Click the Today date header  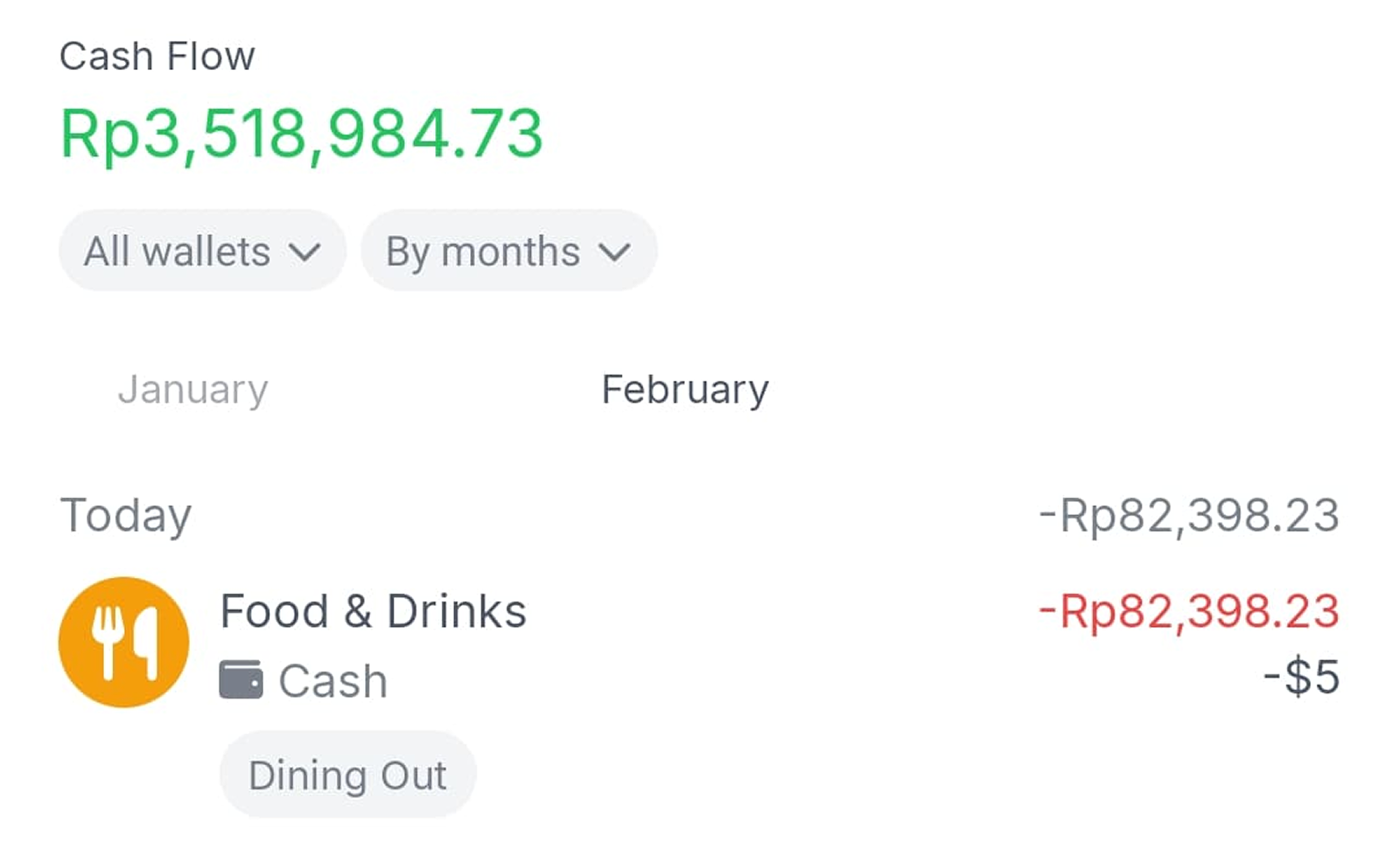pyautogui.click(x=126, y=516)
